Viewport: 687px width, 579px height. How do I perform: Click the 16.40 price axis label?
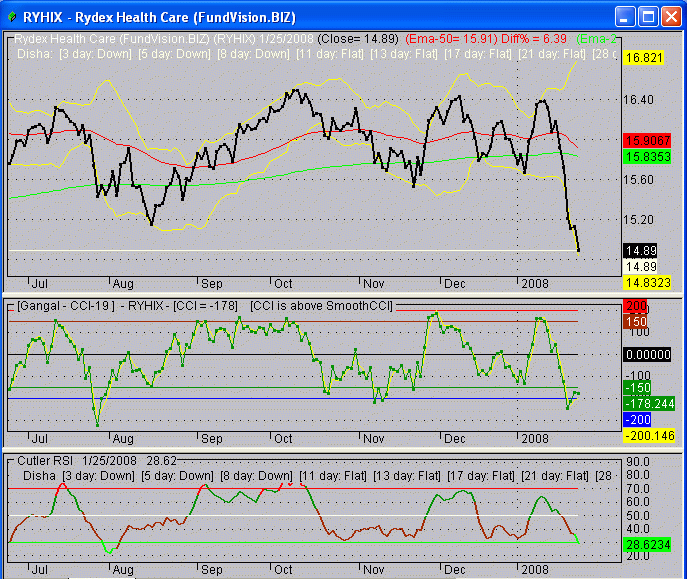click(638, 100)
